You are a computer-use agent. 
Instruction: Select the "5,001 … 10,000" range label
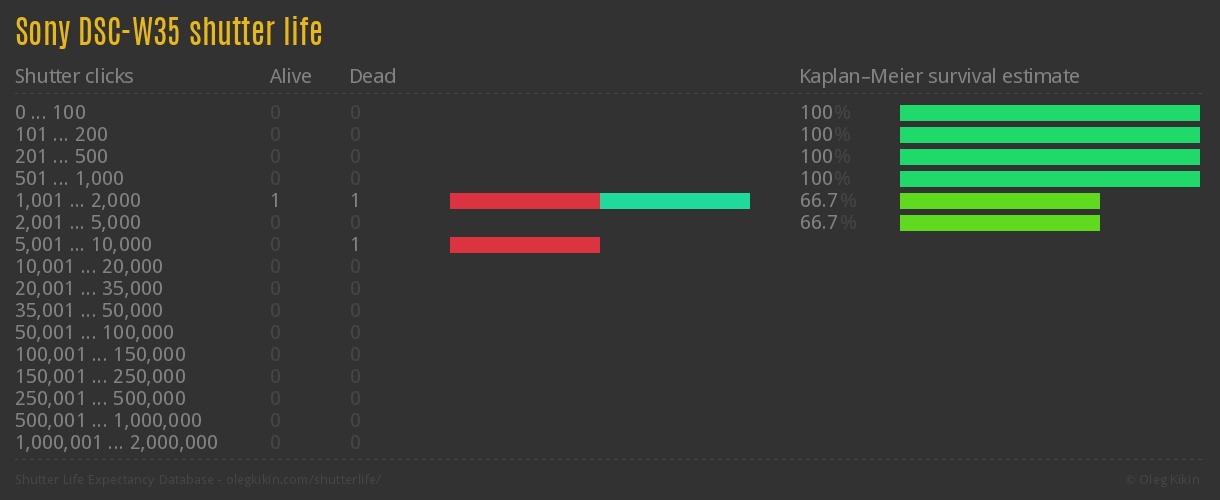(x=83, y=245)
